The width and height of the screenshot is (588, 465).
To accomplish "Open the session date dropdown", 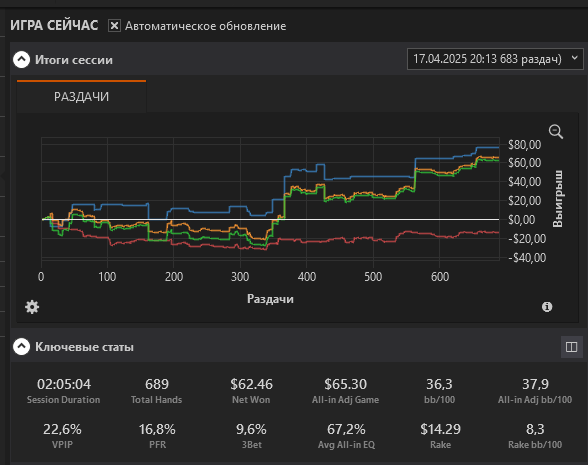I will point(495,59).
